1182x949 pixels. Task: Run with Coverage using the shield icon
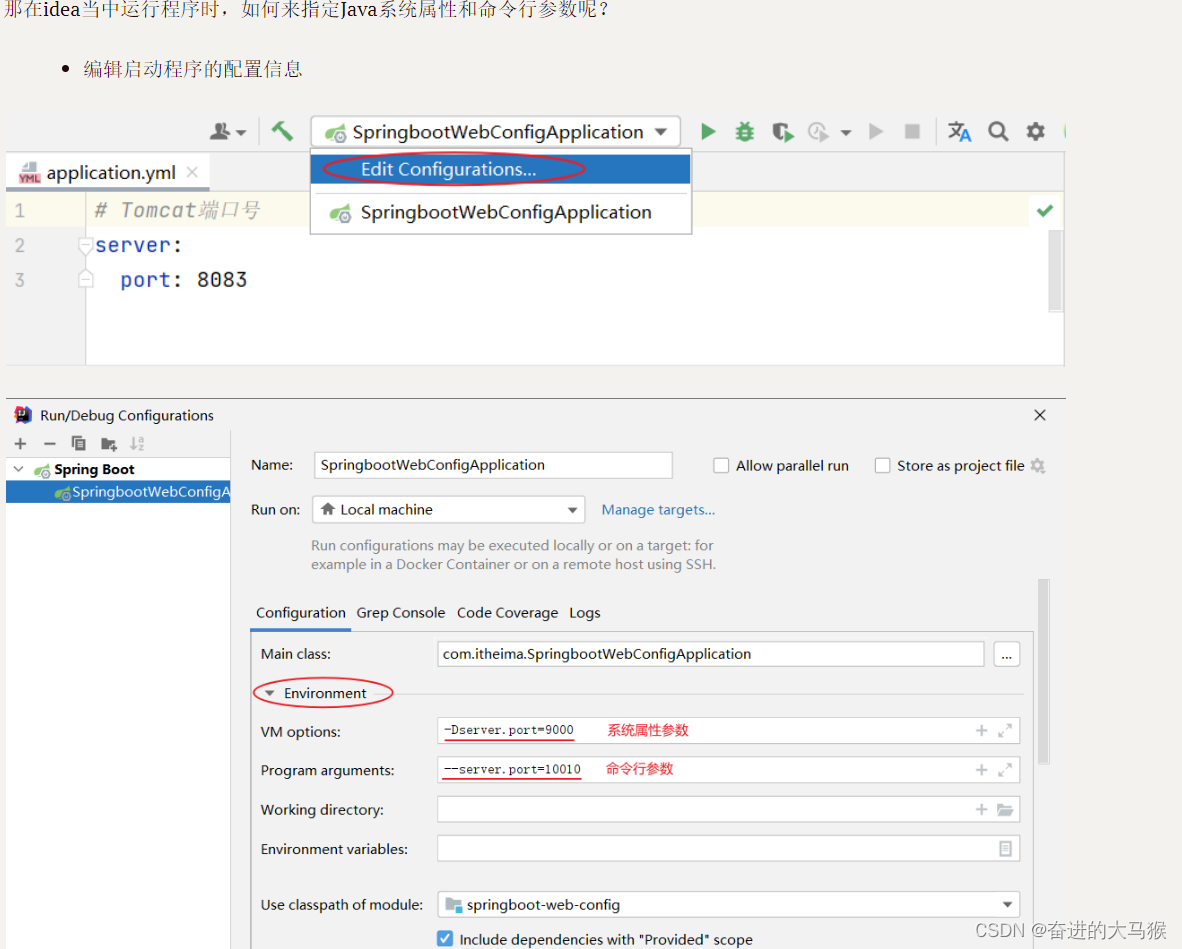click(x=782, y=131)
